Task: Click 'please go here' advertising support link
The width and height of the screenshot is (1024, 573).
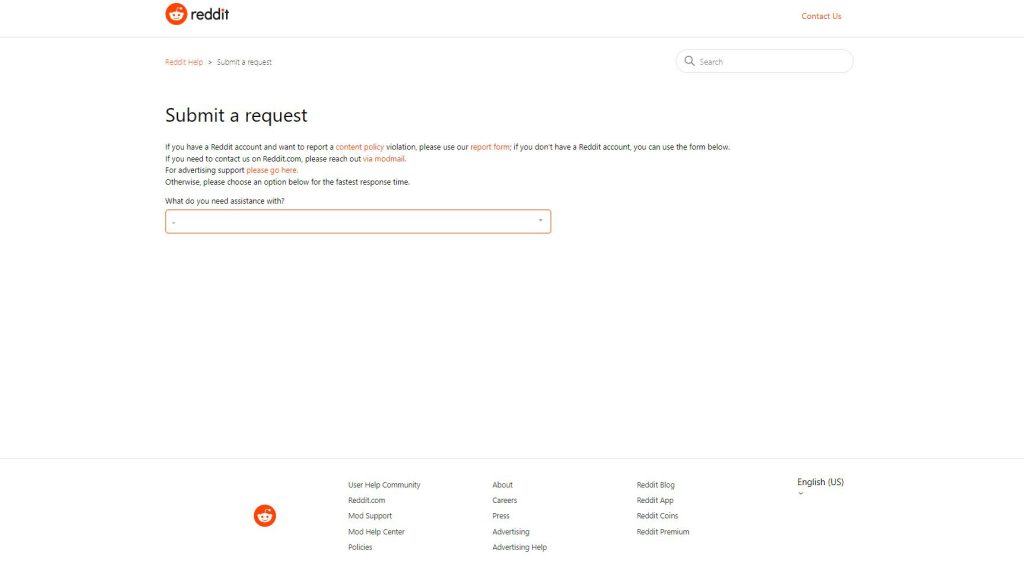Action: [272, 170]
